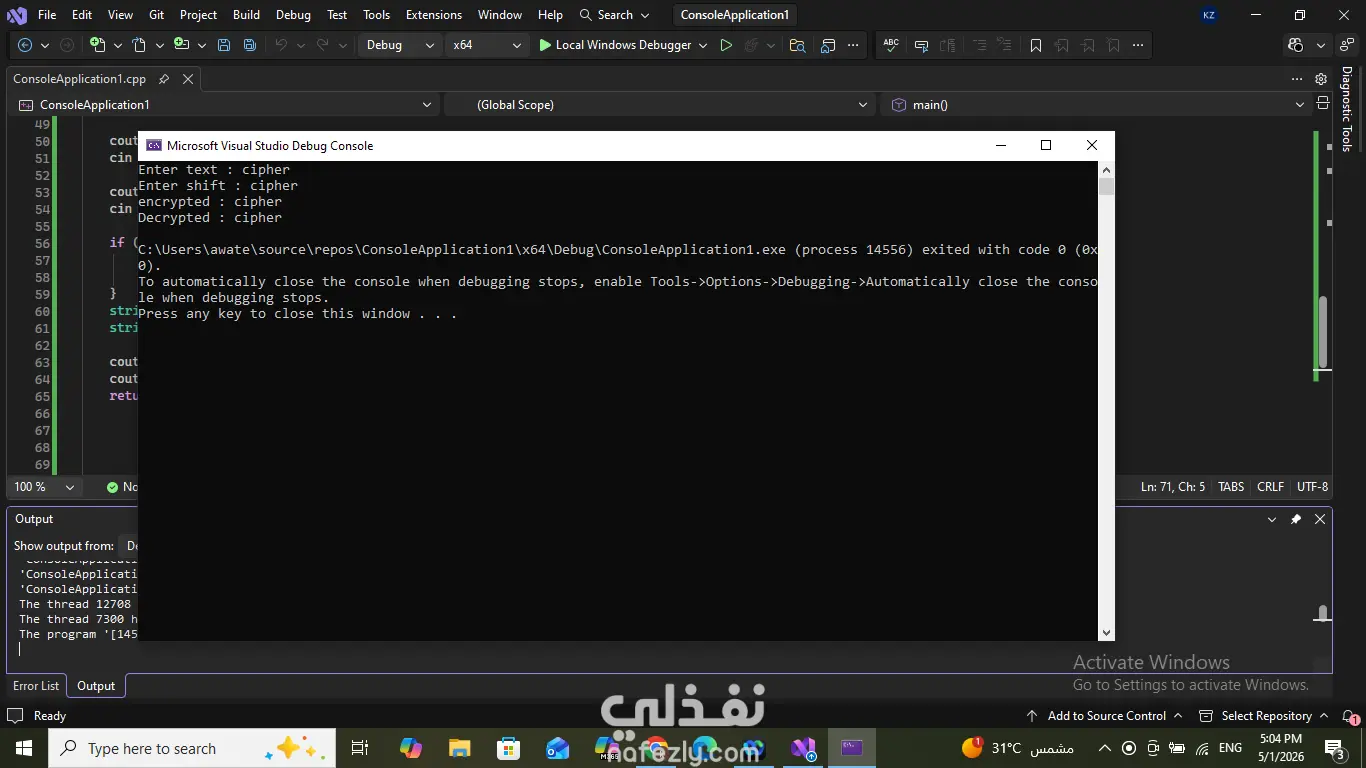Open editor settings gear icon
This screenshot has width=1366, height=768.
click(x=1321, y=79)
